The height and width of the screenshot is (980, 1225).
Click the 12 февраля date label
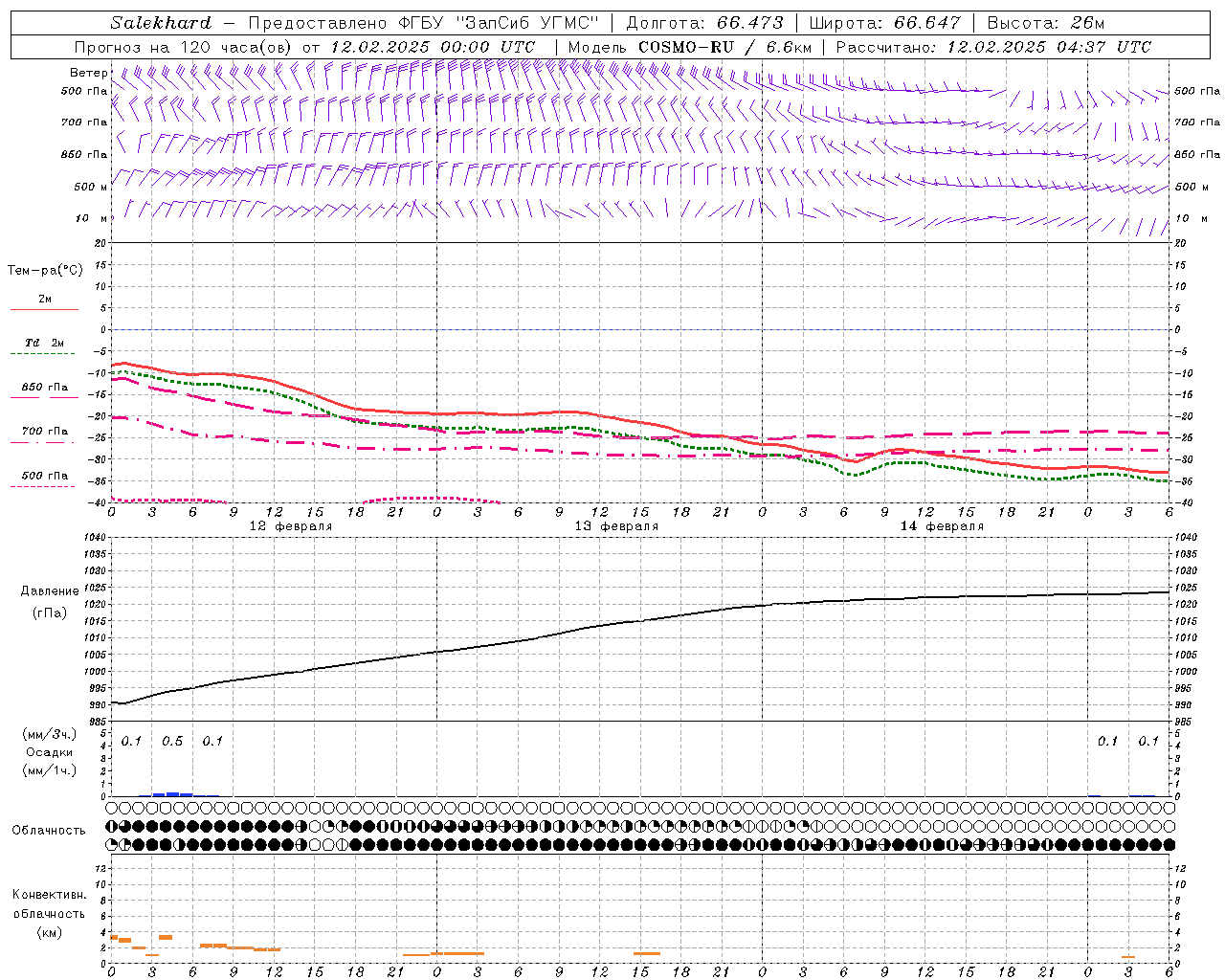point(290,526)
